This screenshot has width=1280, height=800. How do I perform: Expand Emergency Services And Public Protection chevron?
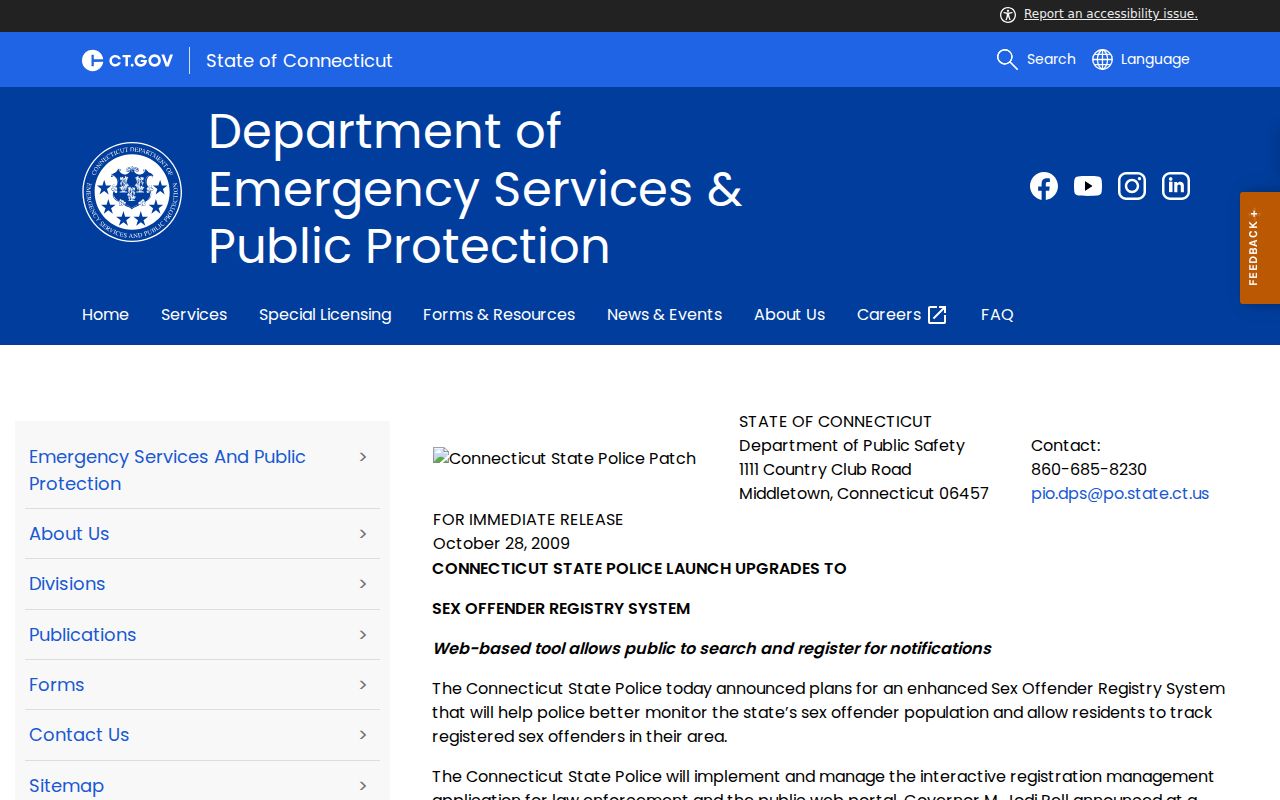pos(363,457)
